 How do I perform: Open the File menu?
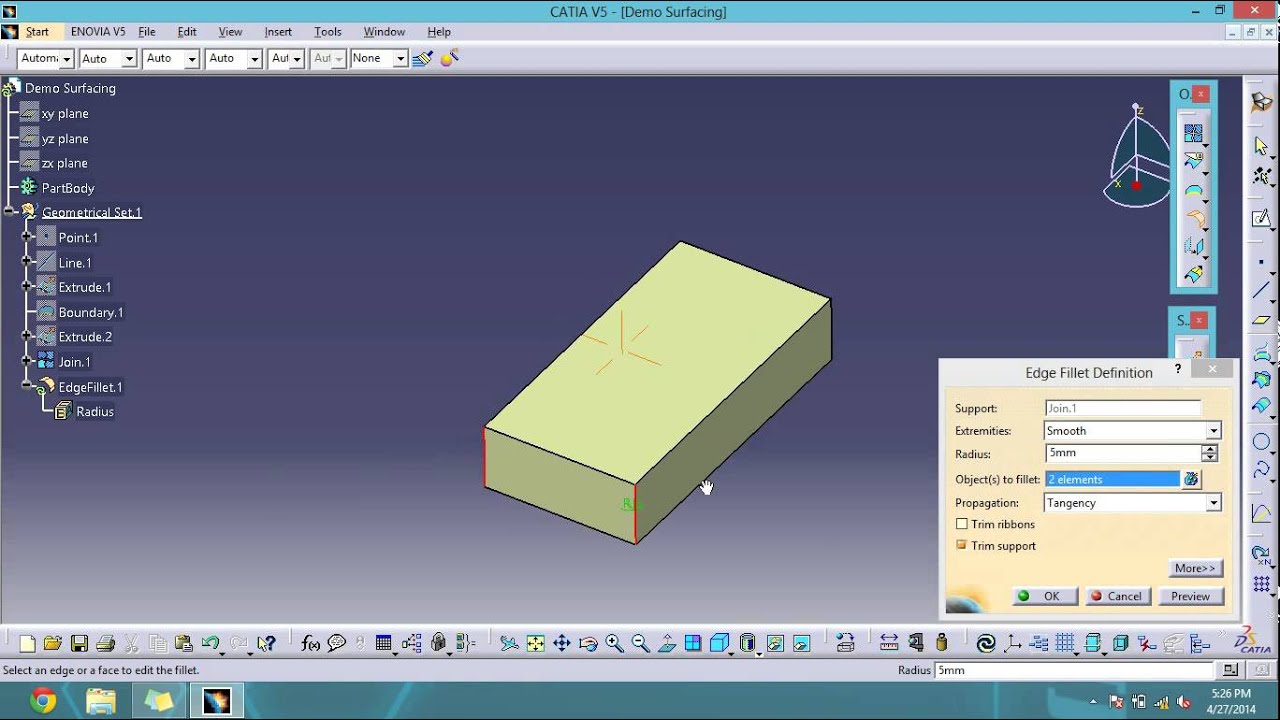(147, 32)
